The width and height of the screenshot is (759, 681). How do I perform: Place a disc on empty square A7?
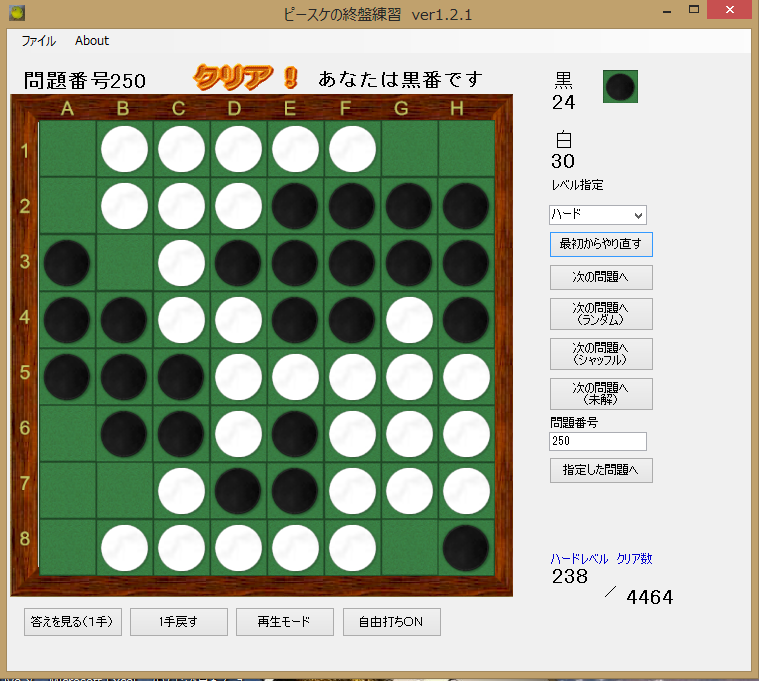(x=67, y=491)
